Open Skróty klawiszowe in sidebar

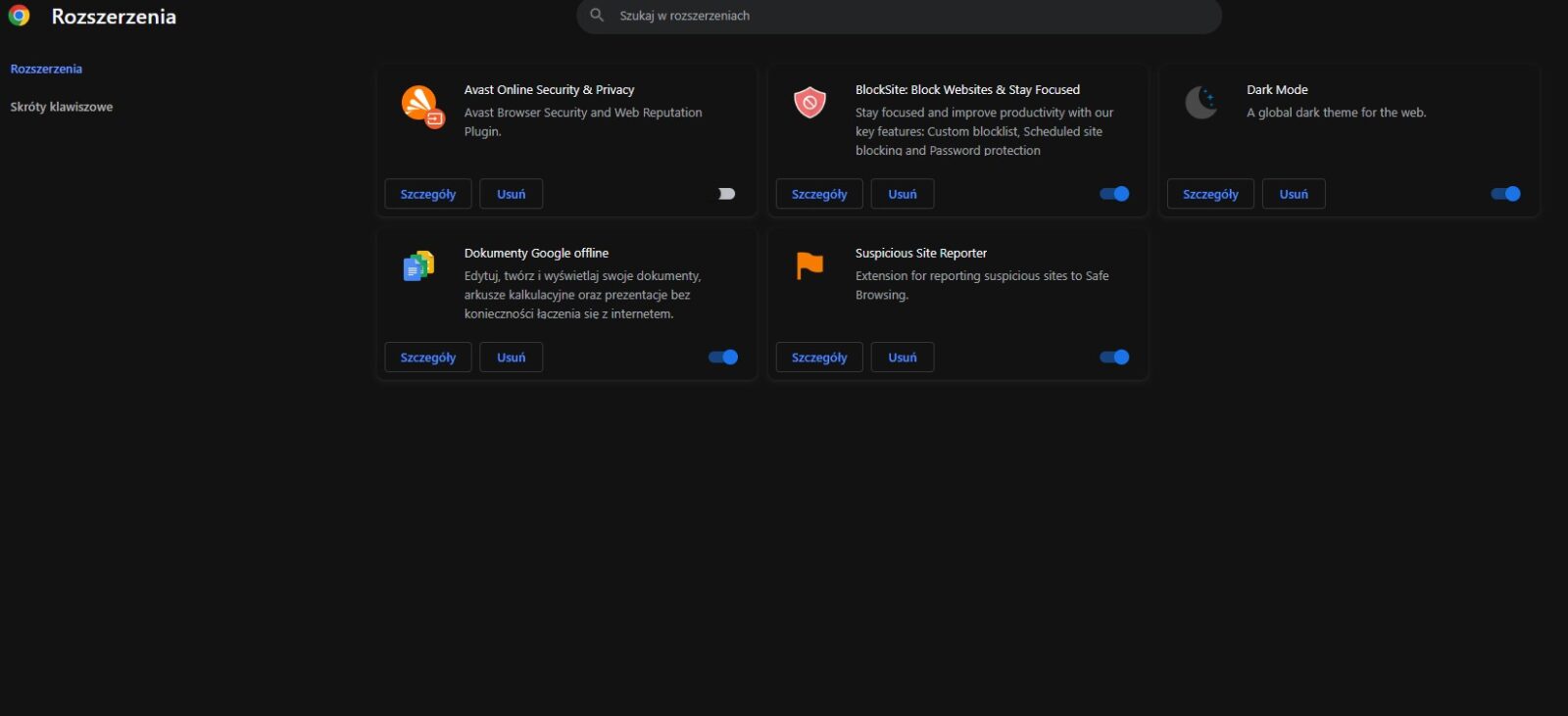62,107
